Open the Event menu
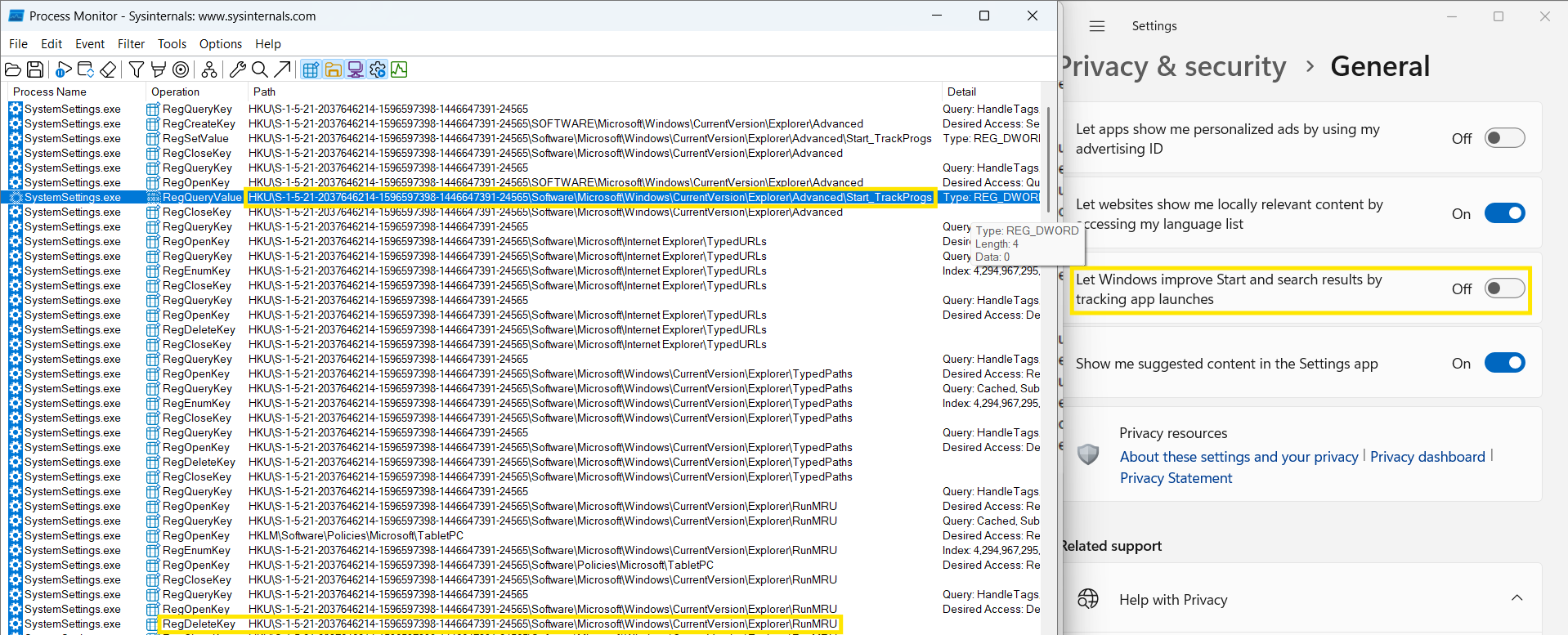Viewport: 1568px width, 635px height. [90, 44]
